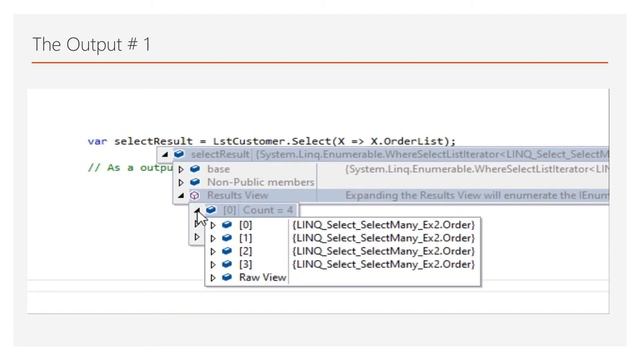Image resolution: width=640 pixels, height=360 pixels.
Task: Expand the base node
Action: tap(181, 169)
